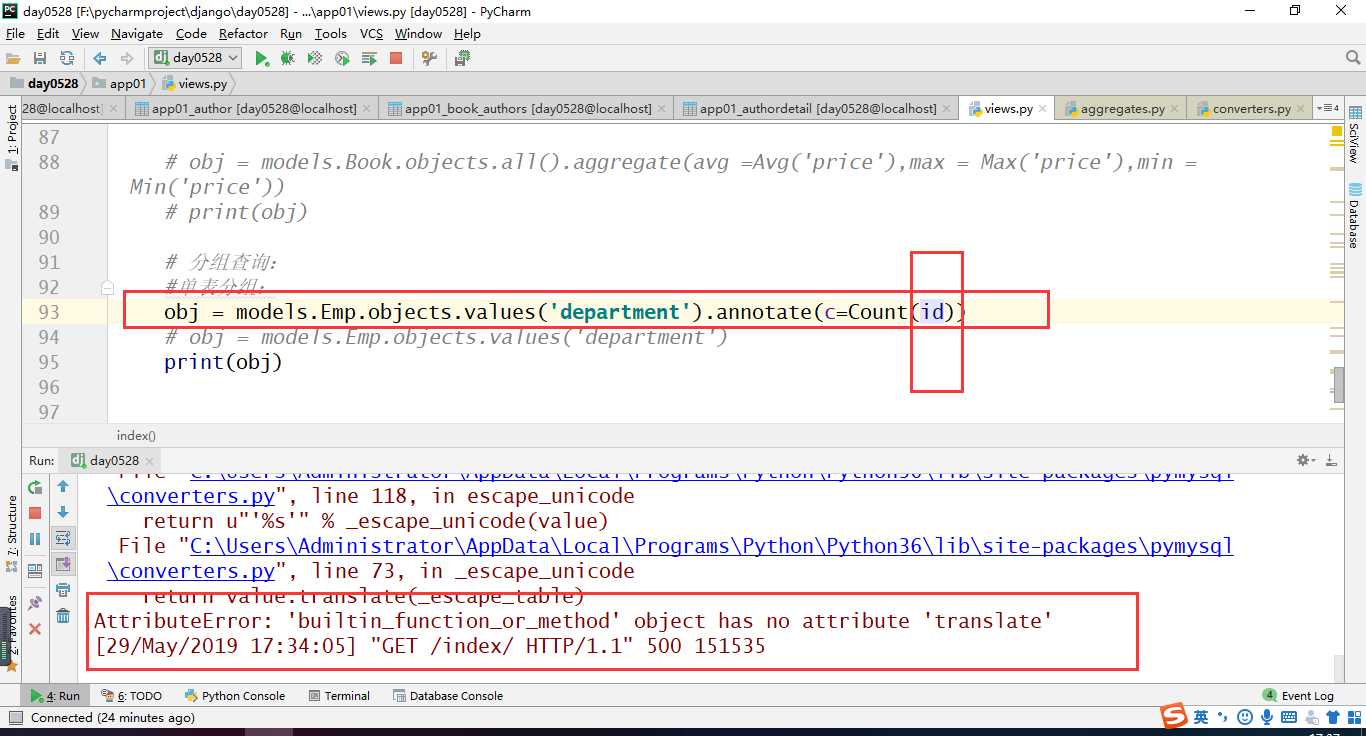Click the Run concurrency diagram toolbar icon
The image size is (1366, 736).
click(x=369, y=58)
